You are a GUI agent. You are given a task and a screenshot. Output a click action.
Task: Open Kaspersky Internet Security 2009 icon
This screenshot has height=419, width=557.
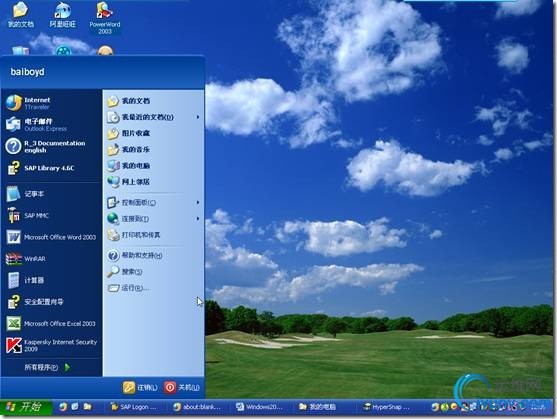coord(13,345)
